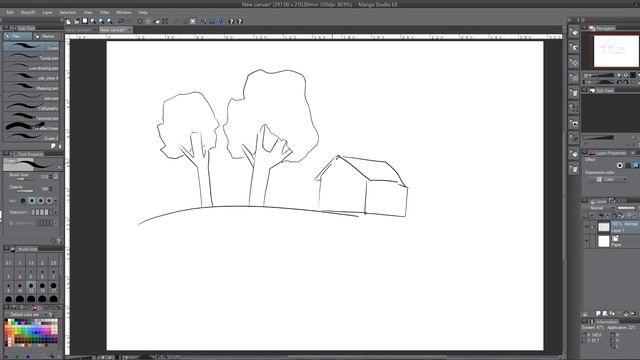Select the Mapping pen sub tool
This screenshot has height=360, width=640.
coord(32,87)
